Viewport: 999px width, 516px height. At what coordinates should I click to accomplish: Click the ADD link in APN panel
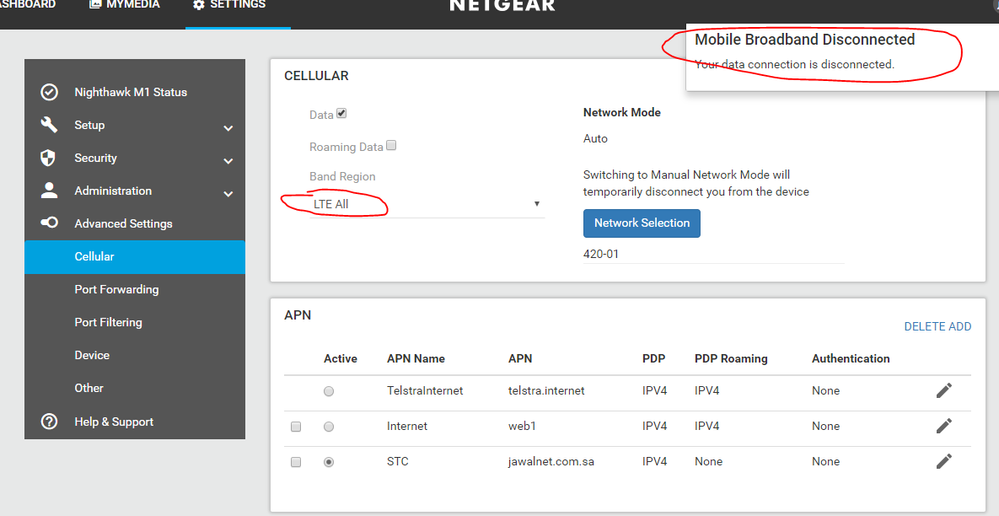click(x=960, y=326)
